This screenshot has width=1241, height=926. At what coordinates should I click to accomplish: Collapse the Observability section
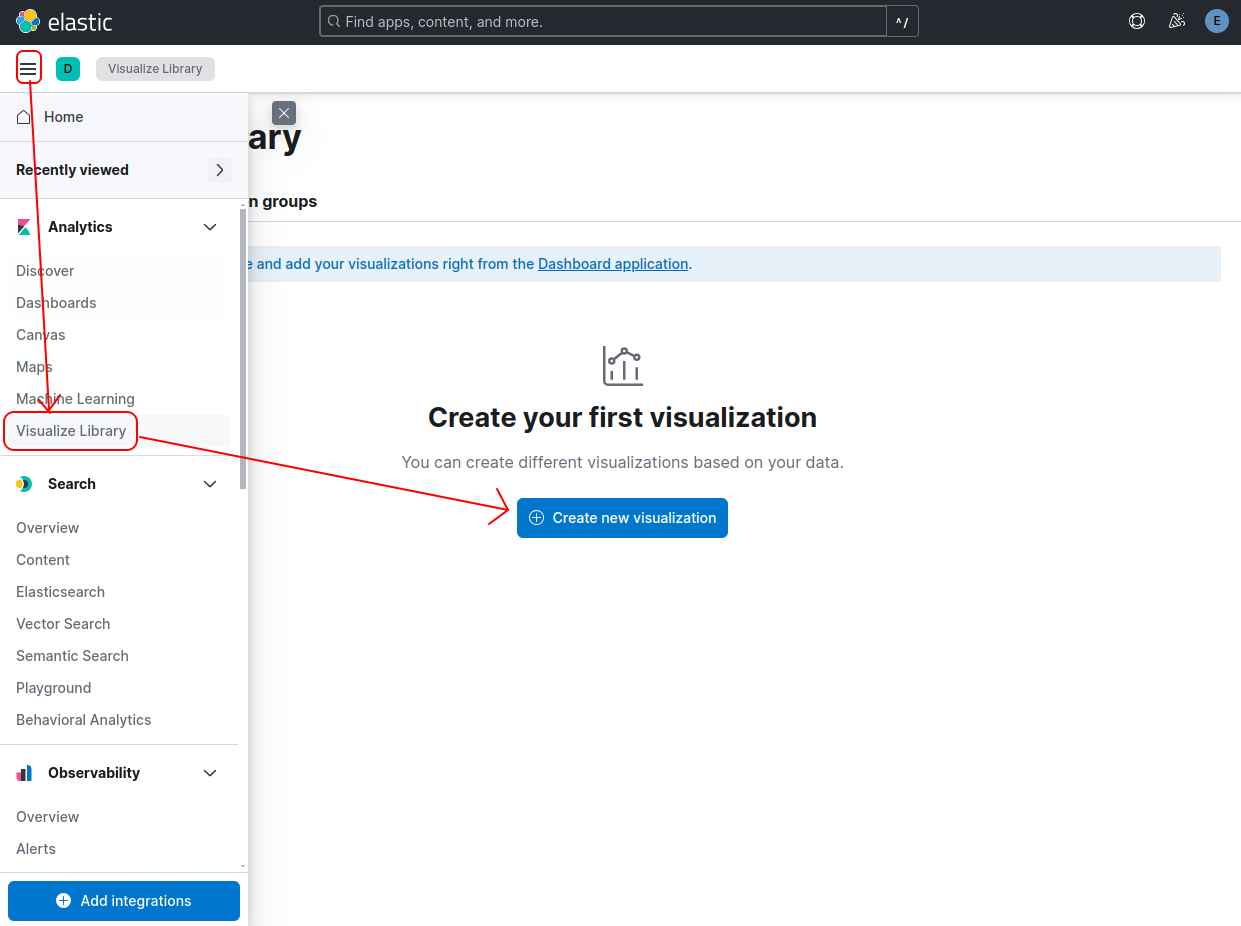point(210,773)
